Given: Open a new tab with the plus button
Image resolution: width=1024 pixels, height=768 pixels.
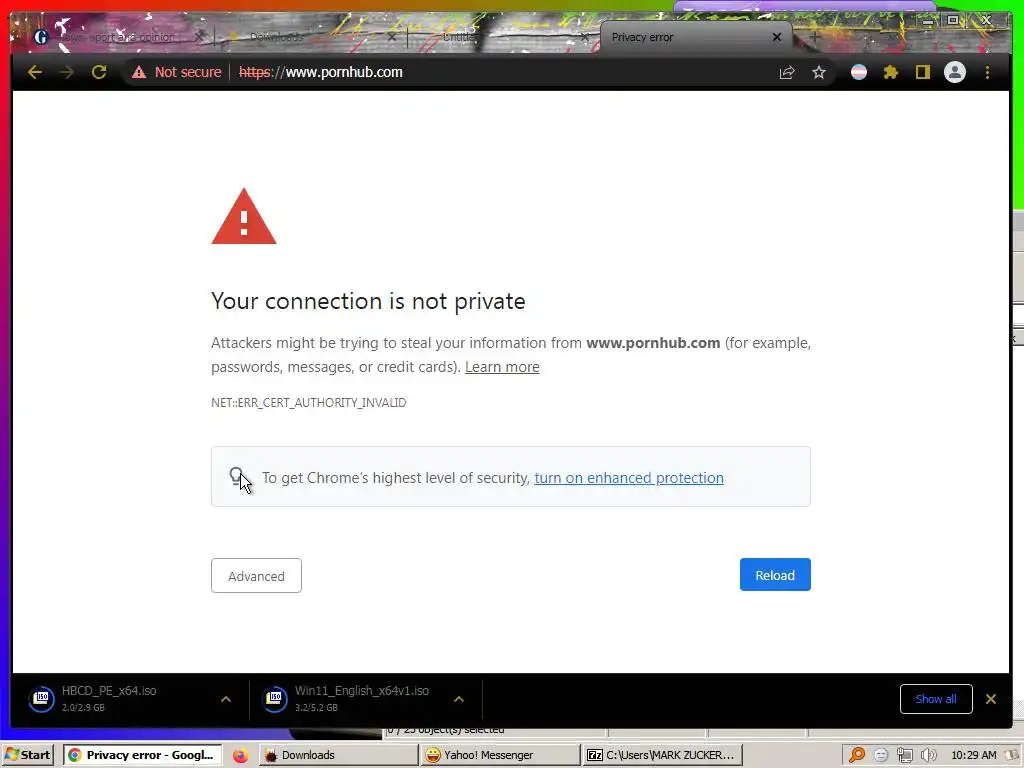Looking at the screenshot, I should pos(814,37).
